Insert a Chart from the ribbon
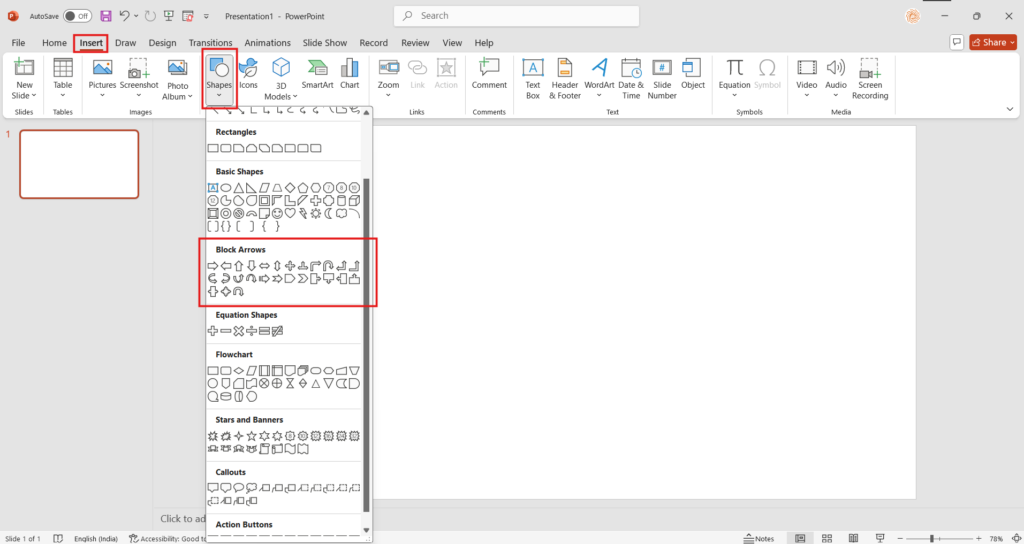This screenshot has width=1024, height=544. pos(349,74)
